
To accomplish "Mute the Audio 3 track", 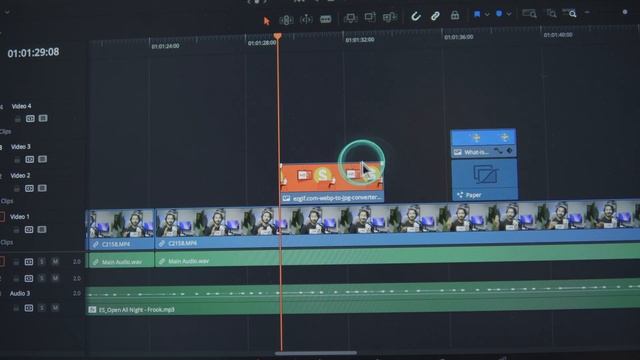I will pyautogui.click(x=55, y=308).
